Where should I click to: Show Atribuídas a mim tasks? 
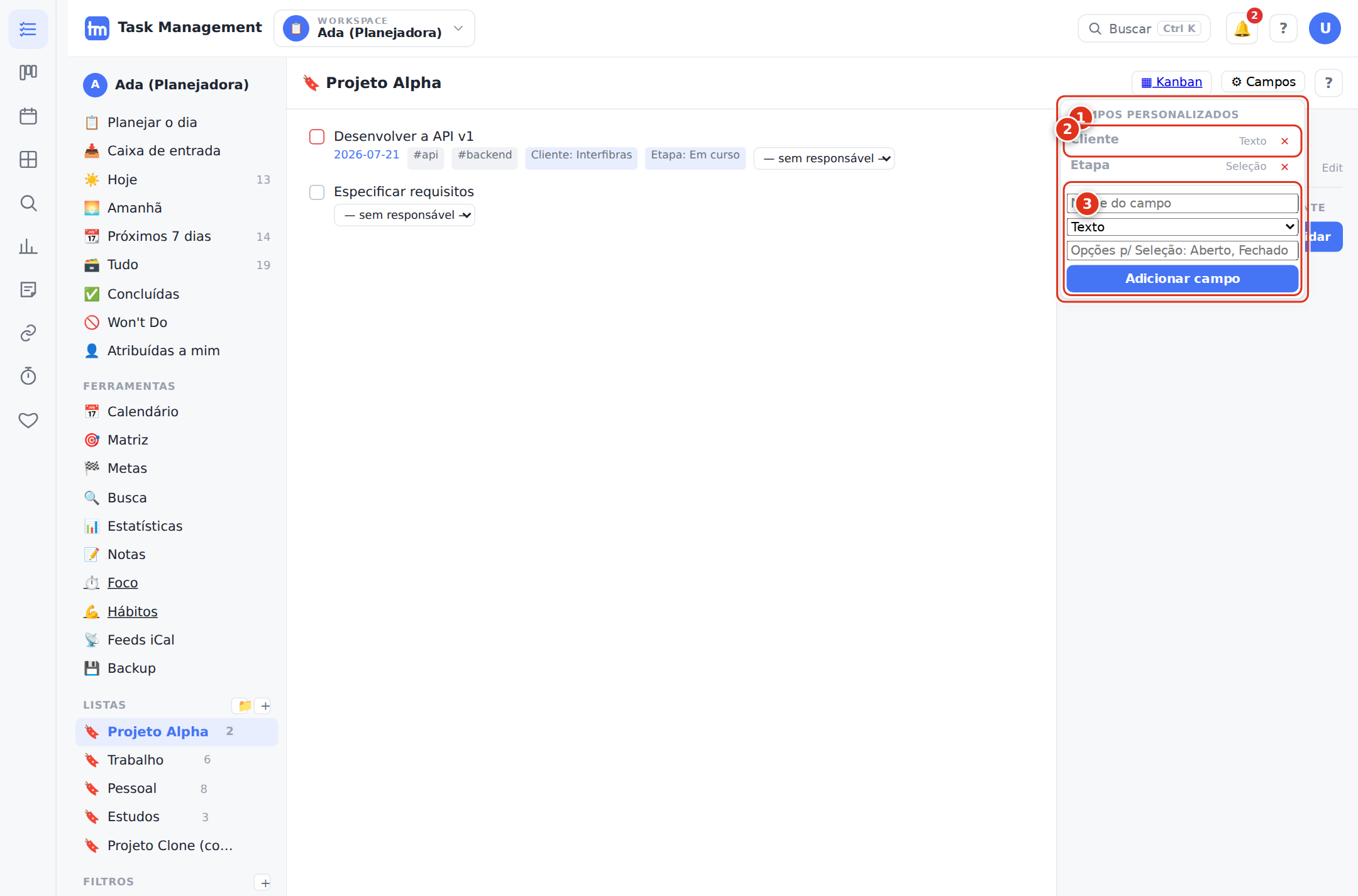click(177, 350)
